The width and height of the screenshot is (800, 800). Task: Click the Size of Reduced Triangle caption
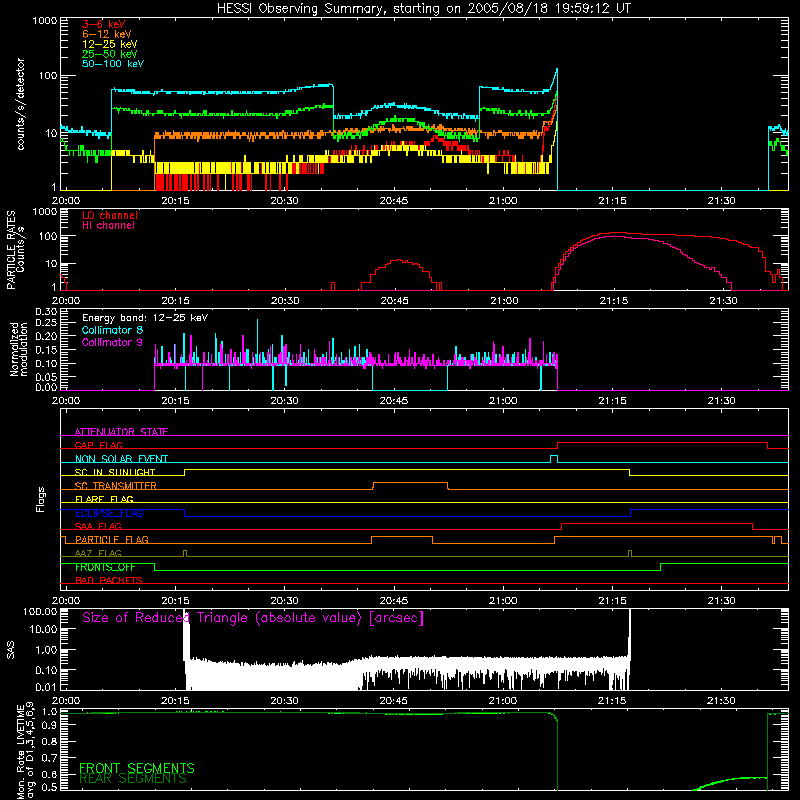[x=253, y=618]
